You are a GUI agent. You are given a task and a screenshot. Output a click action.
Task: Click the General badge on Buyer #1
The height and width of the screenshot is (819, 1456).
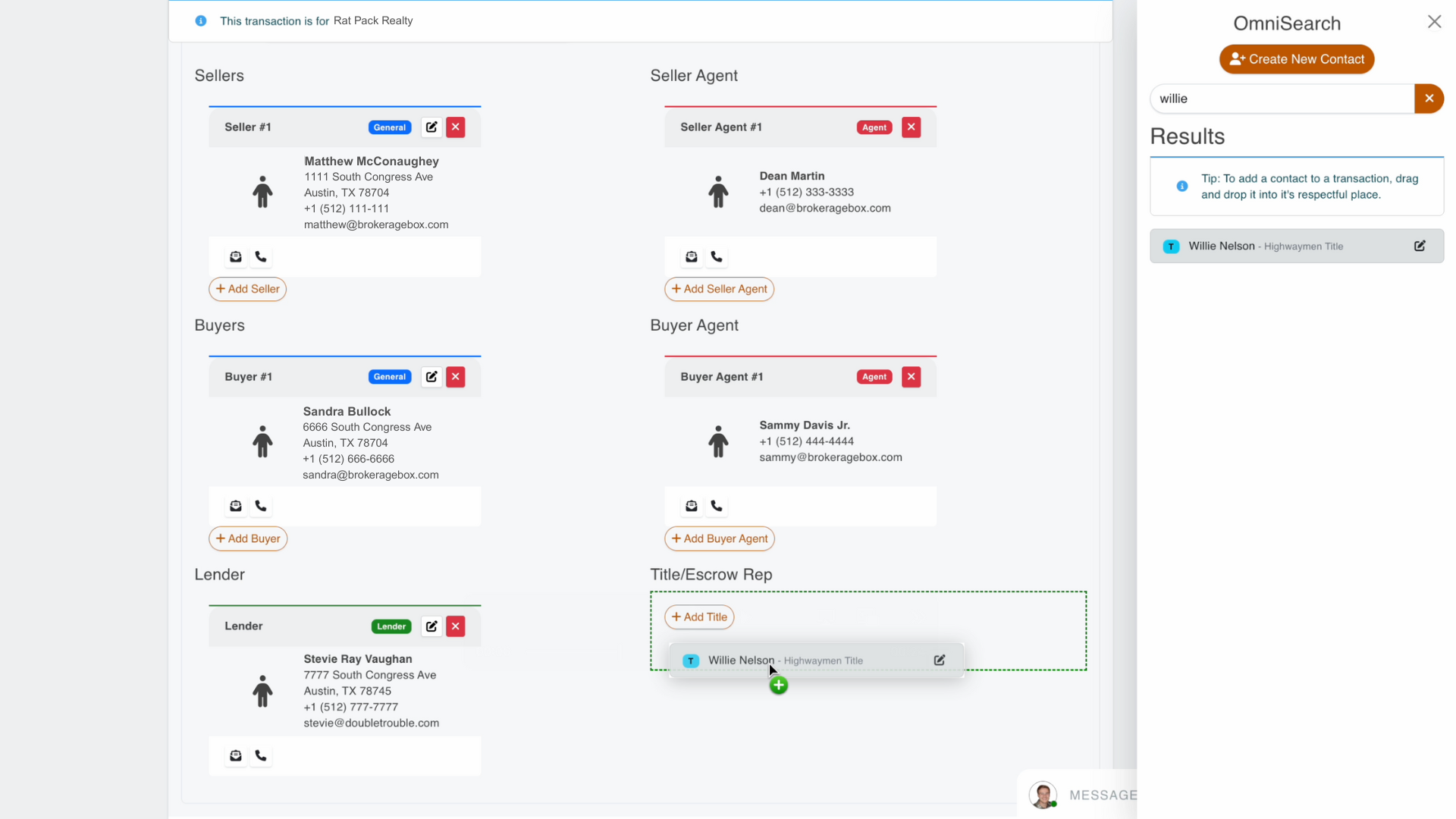[x=389, y=376]
